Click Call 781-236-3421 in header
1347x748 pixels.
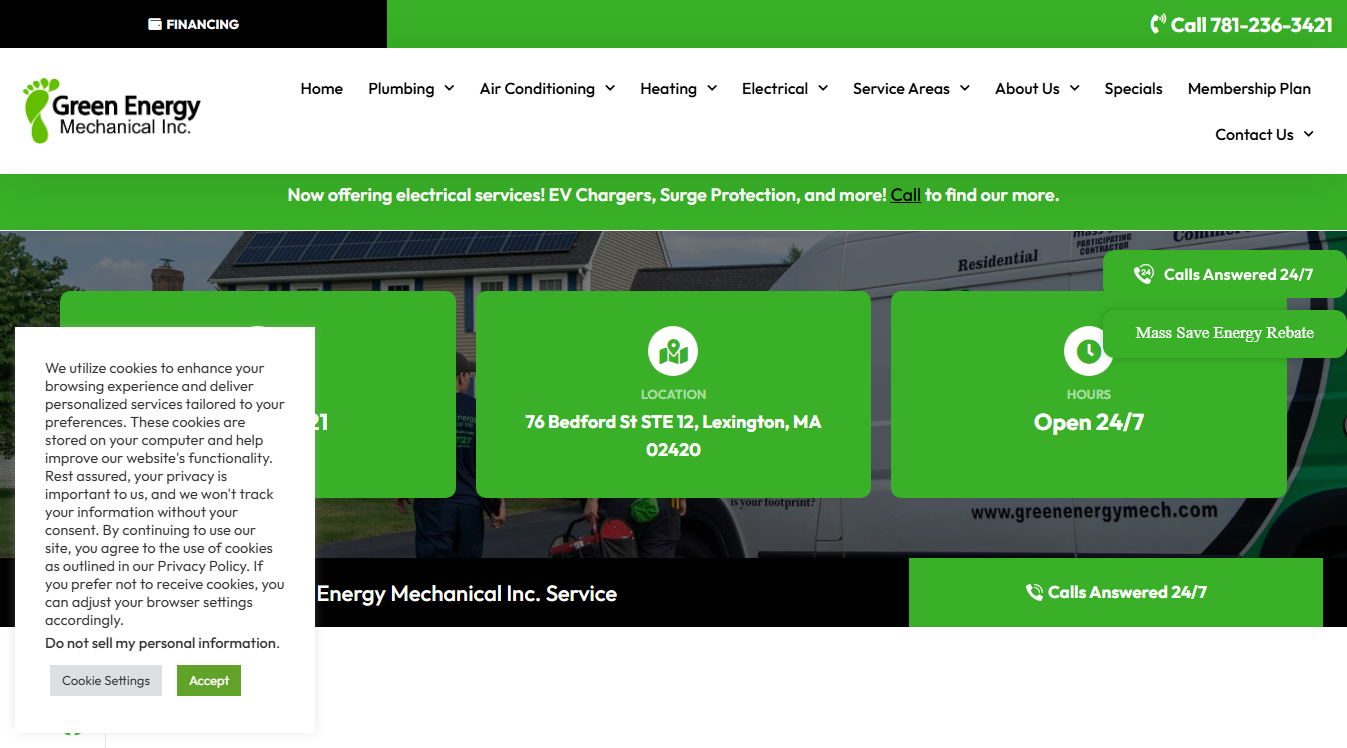1241,25
